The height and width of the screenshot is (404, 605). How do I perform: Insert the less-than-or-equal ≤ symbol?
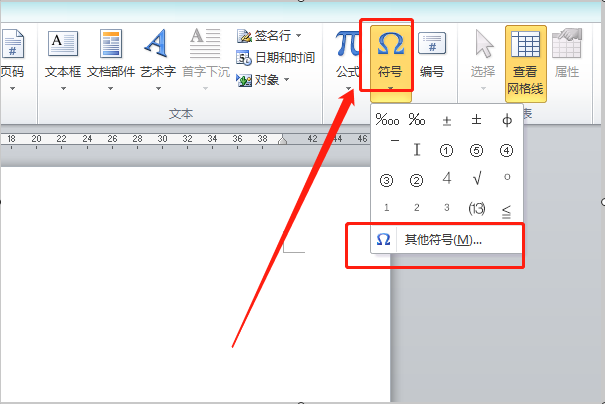[506, 211]
